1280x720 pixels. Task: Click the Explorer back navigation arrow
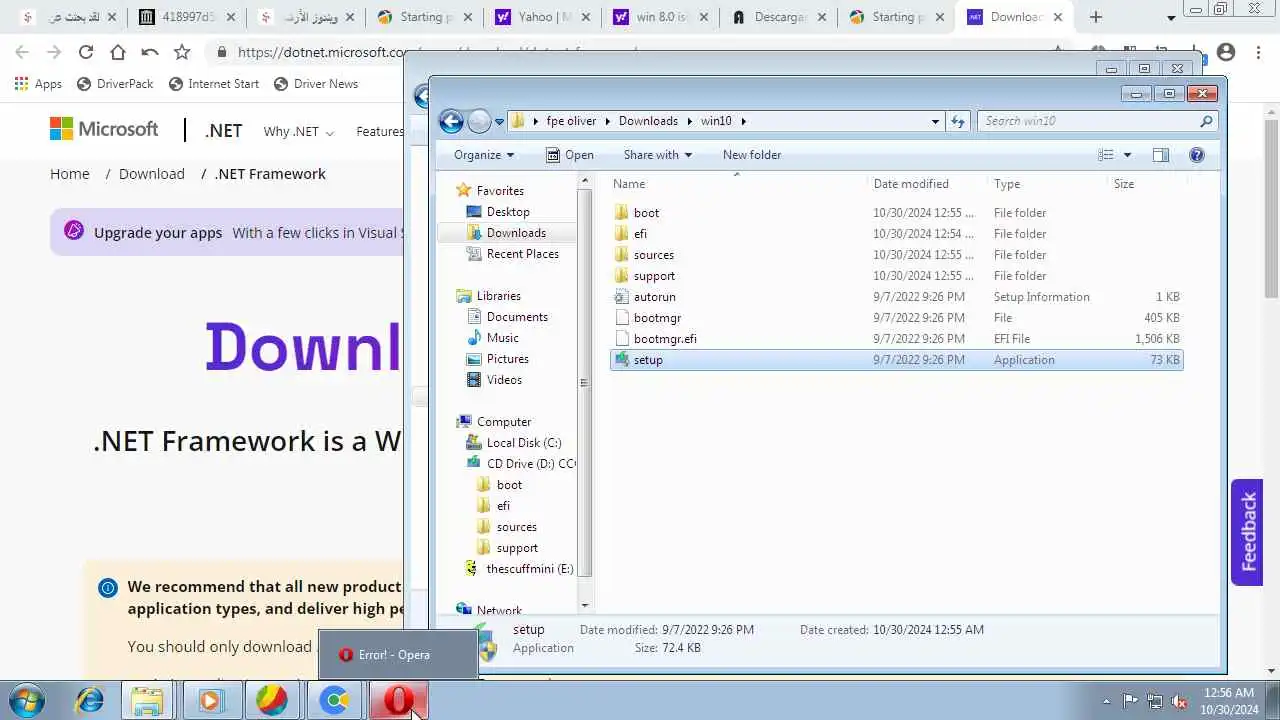[451, 121]
